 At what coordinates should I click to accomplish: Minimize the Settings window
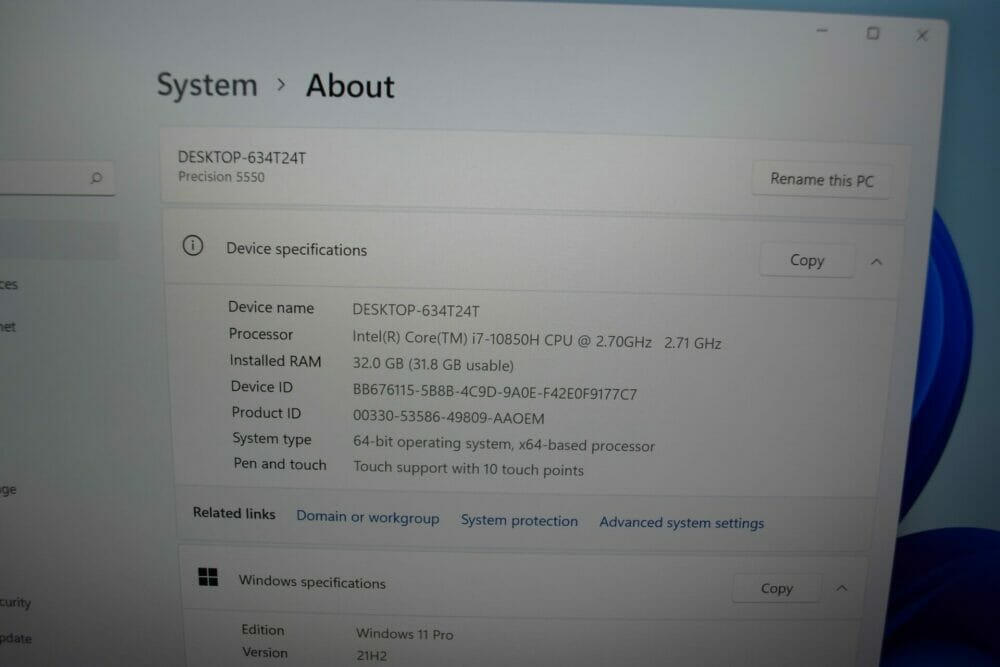(x=822, y=31)
